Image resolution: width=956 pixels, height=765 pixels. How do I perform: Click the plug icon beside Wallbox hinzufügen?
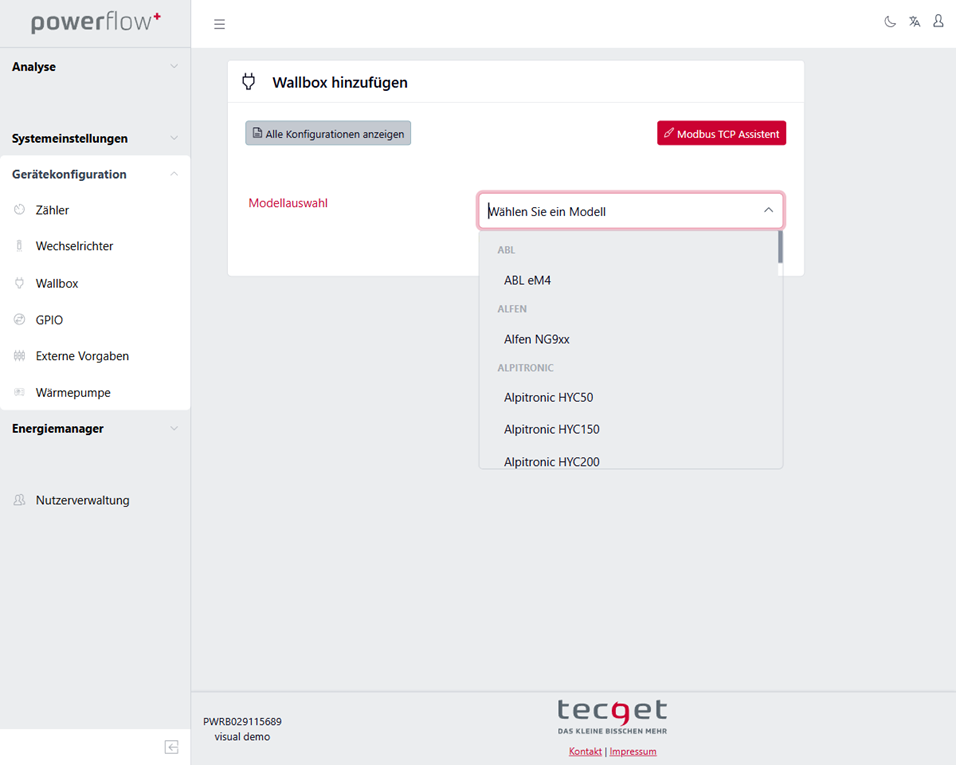249,82
